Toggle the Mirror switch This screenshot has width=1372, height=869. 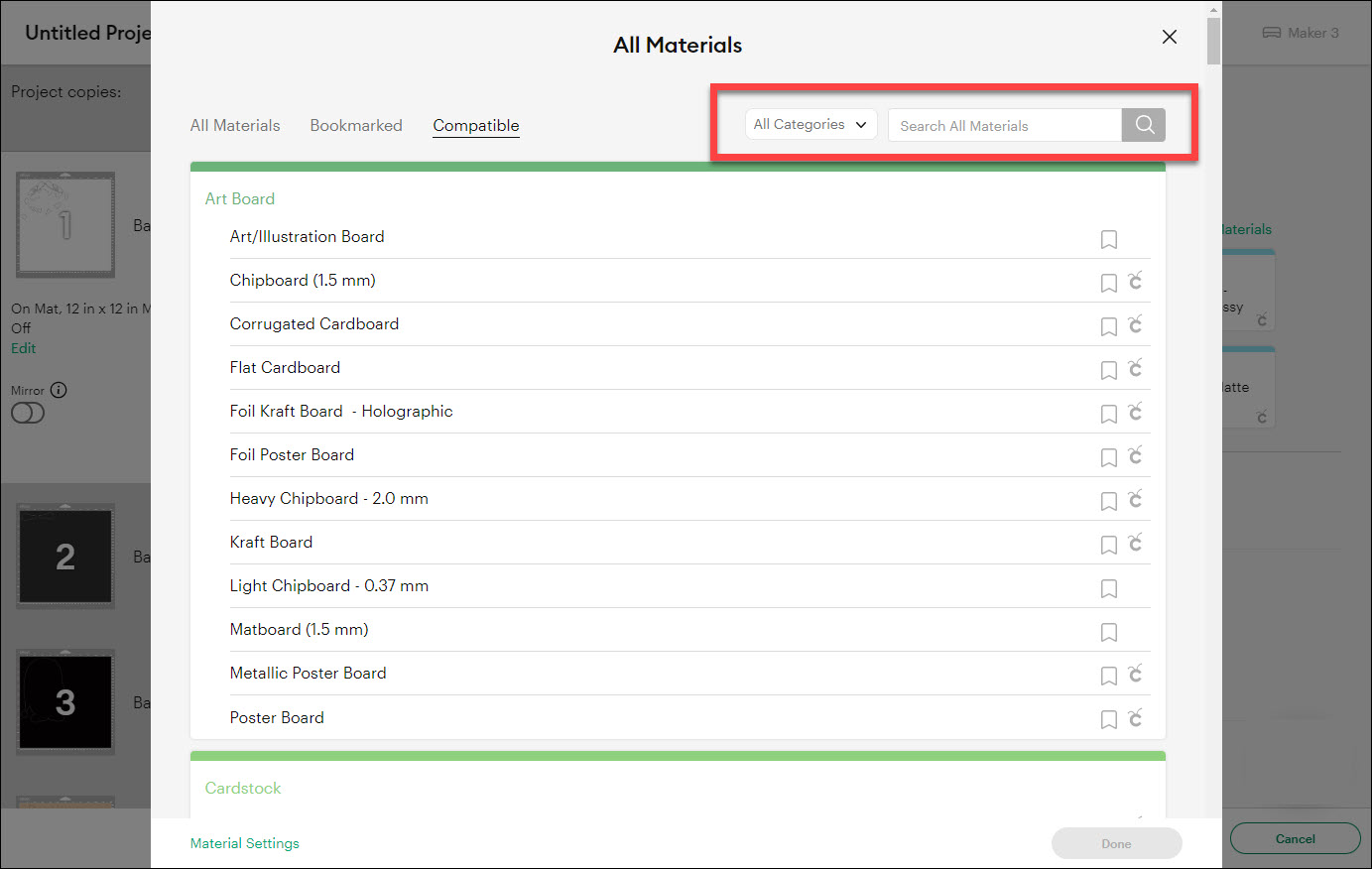pyautogui.click(x=28, y=413)
